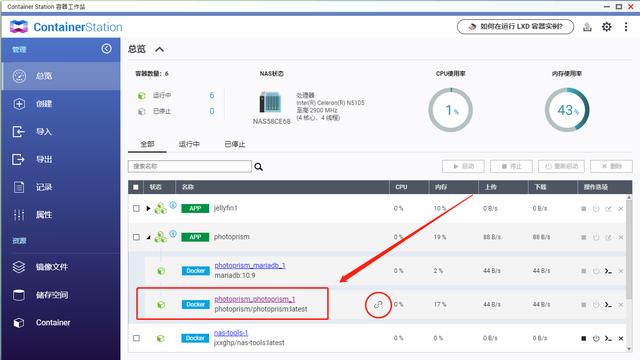
Task: Click the 停止 stop button
Action: coord(511,167)
